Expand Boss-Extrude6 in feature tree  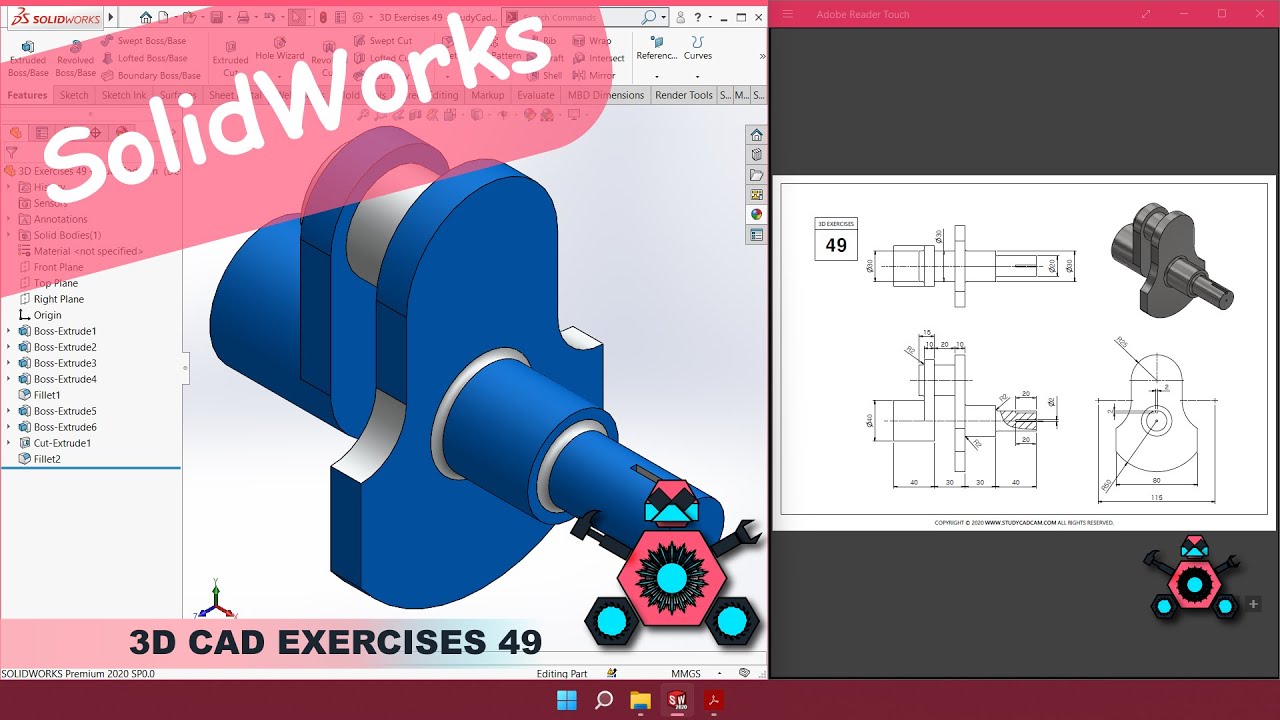point(9,427)
